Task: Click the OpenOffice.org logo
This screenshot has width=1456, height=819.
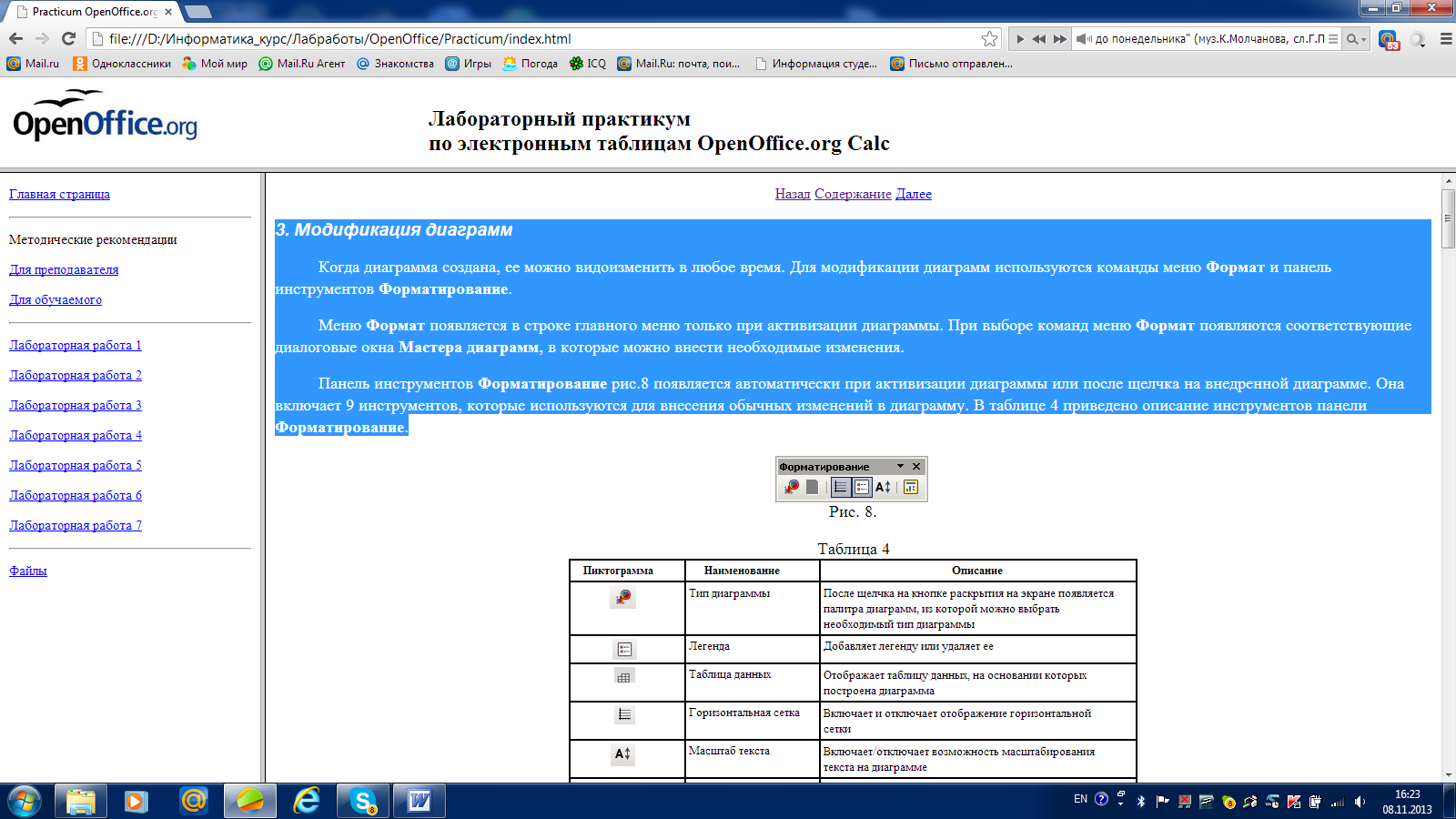Action: (105, 116)
